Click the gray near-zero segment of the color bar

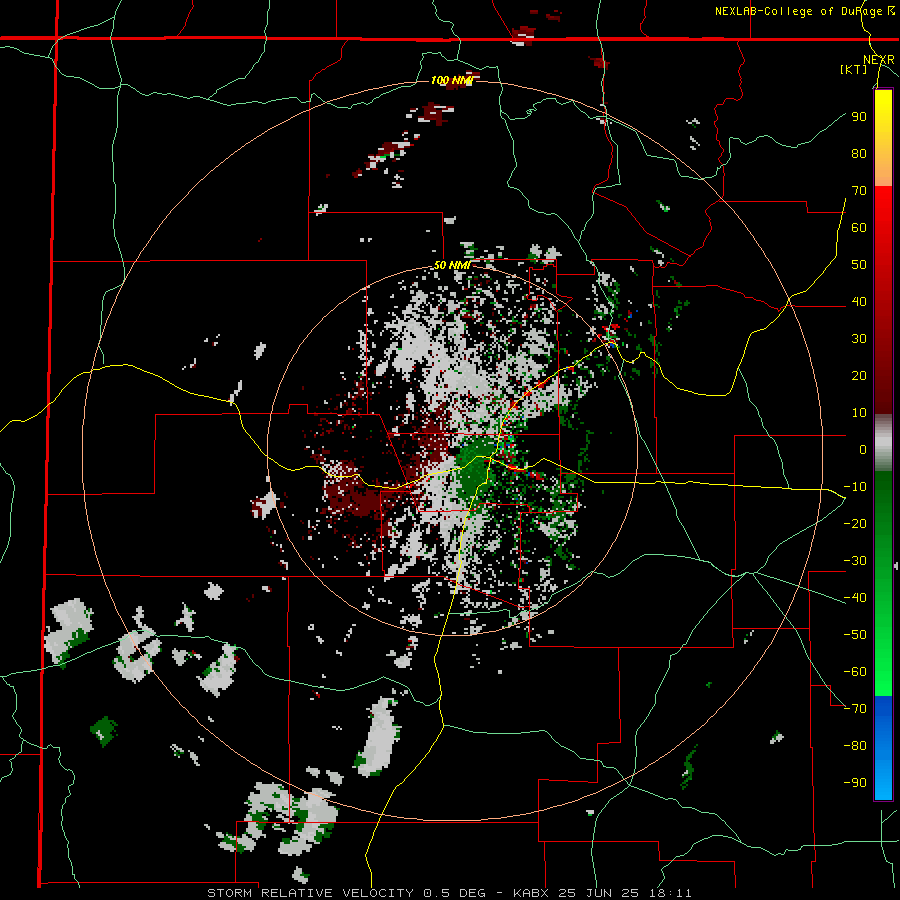coord(883,442)
